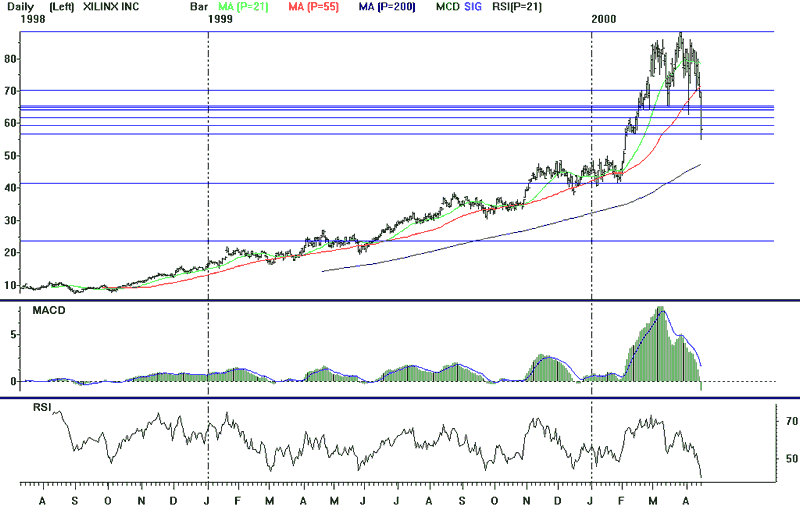Click the XILINX INC chart title
Viewport: 800px width, 507px height.
click(x=111, y=7)
